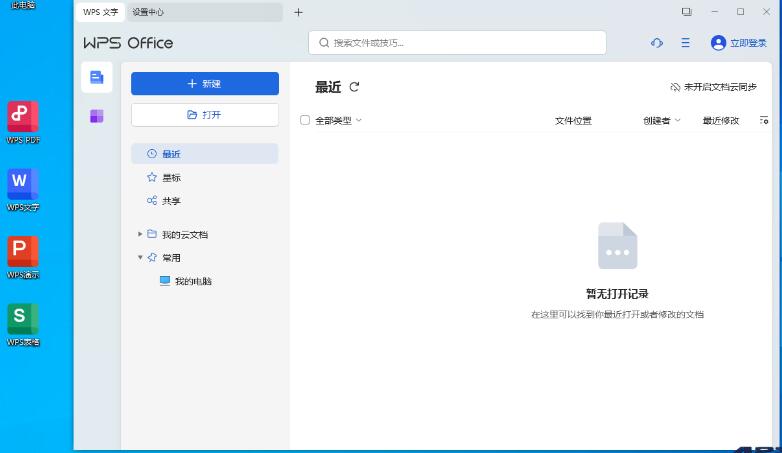Open 我的云文档 folder
Image resolution: width=782 pixels, height=453 pixels.
185,234
